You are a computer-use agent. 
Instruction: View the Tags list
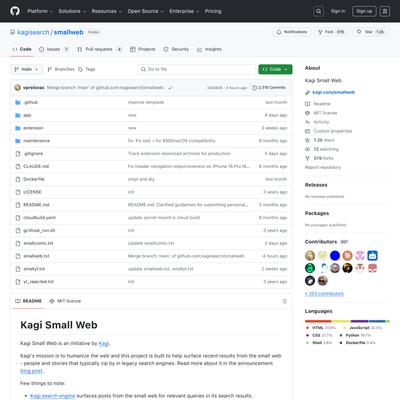[87, 69]
